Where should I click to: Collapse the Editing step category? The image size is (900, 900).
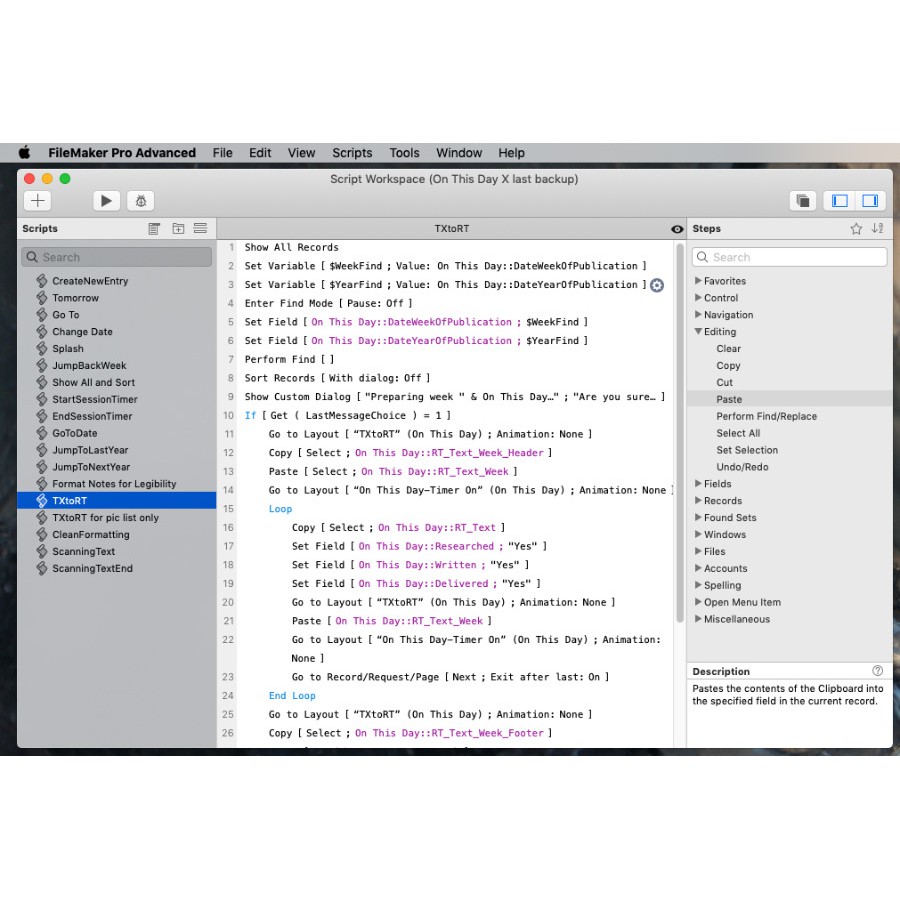click(698, 331)
